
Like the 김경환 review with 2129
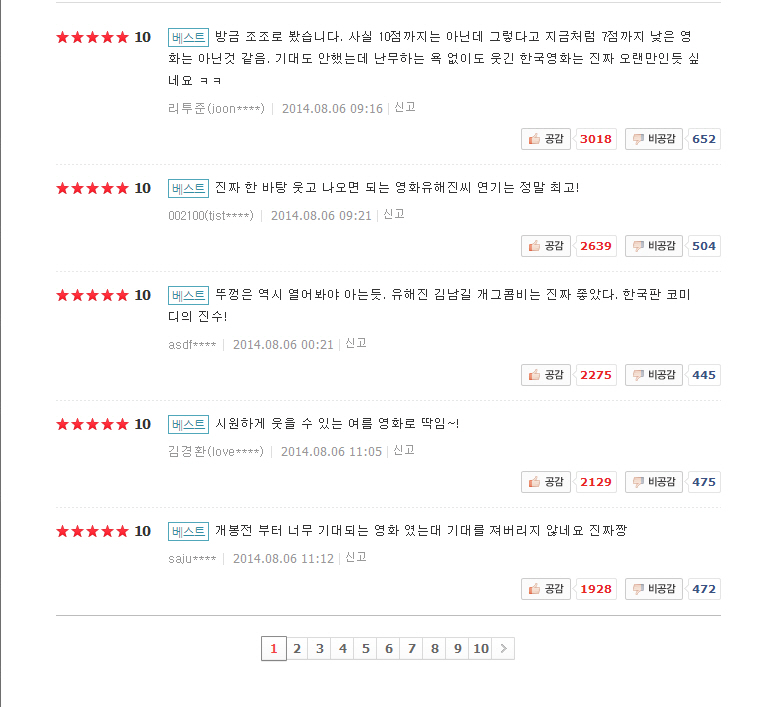tap(545, 482)
